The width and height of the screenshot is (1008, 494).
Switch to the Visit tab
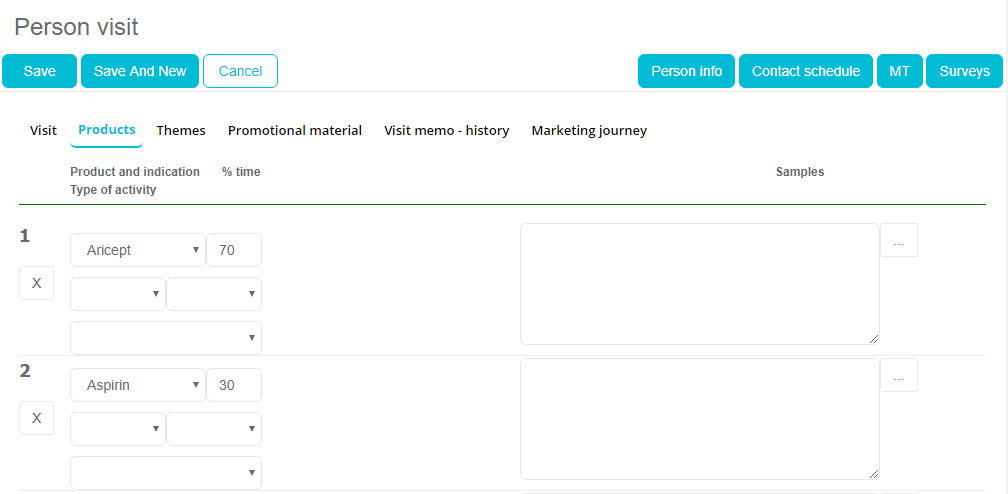pos(43,130)
